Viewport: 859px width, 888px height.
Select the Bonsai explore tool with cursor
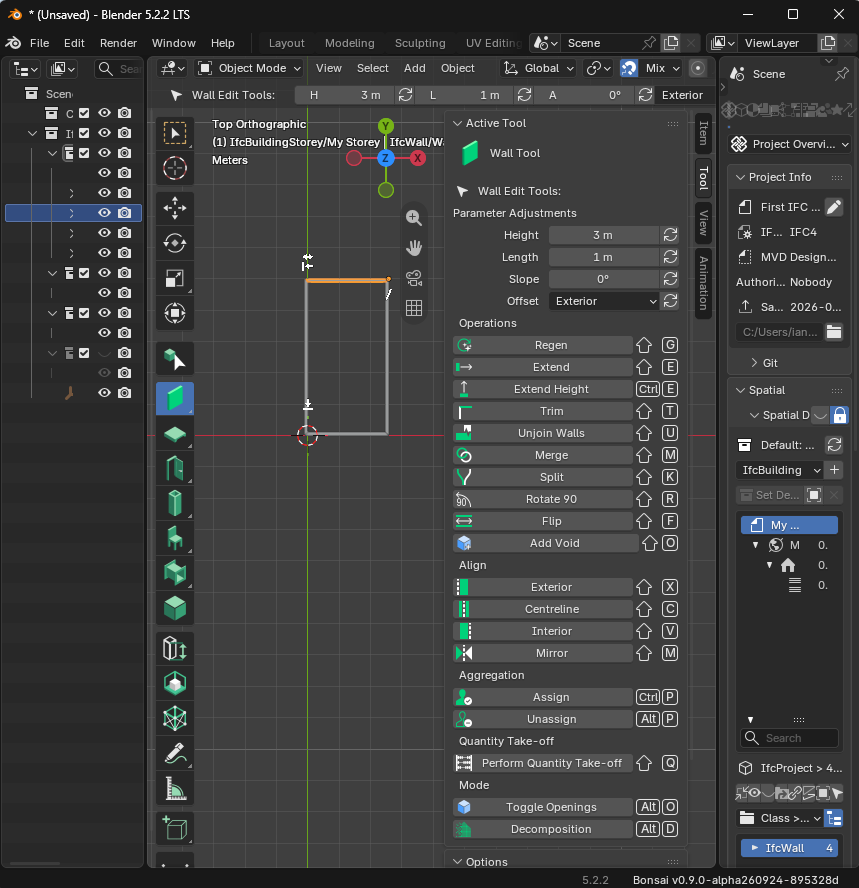(175, 358)
